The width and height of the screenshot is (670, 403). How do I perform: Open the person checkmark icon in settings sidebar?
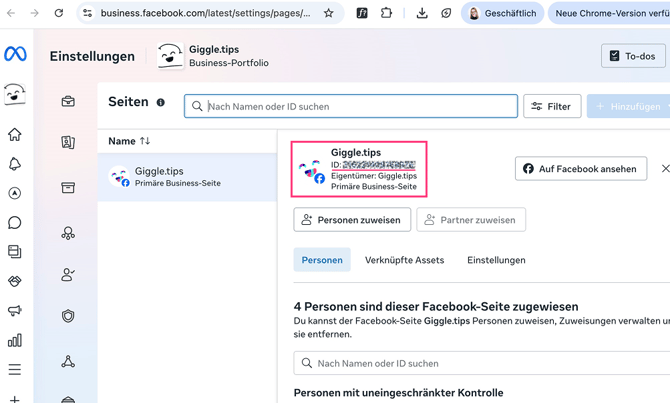click(68, 274)
